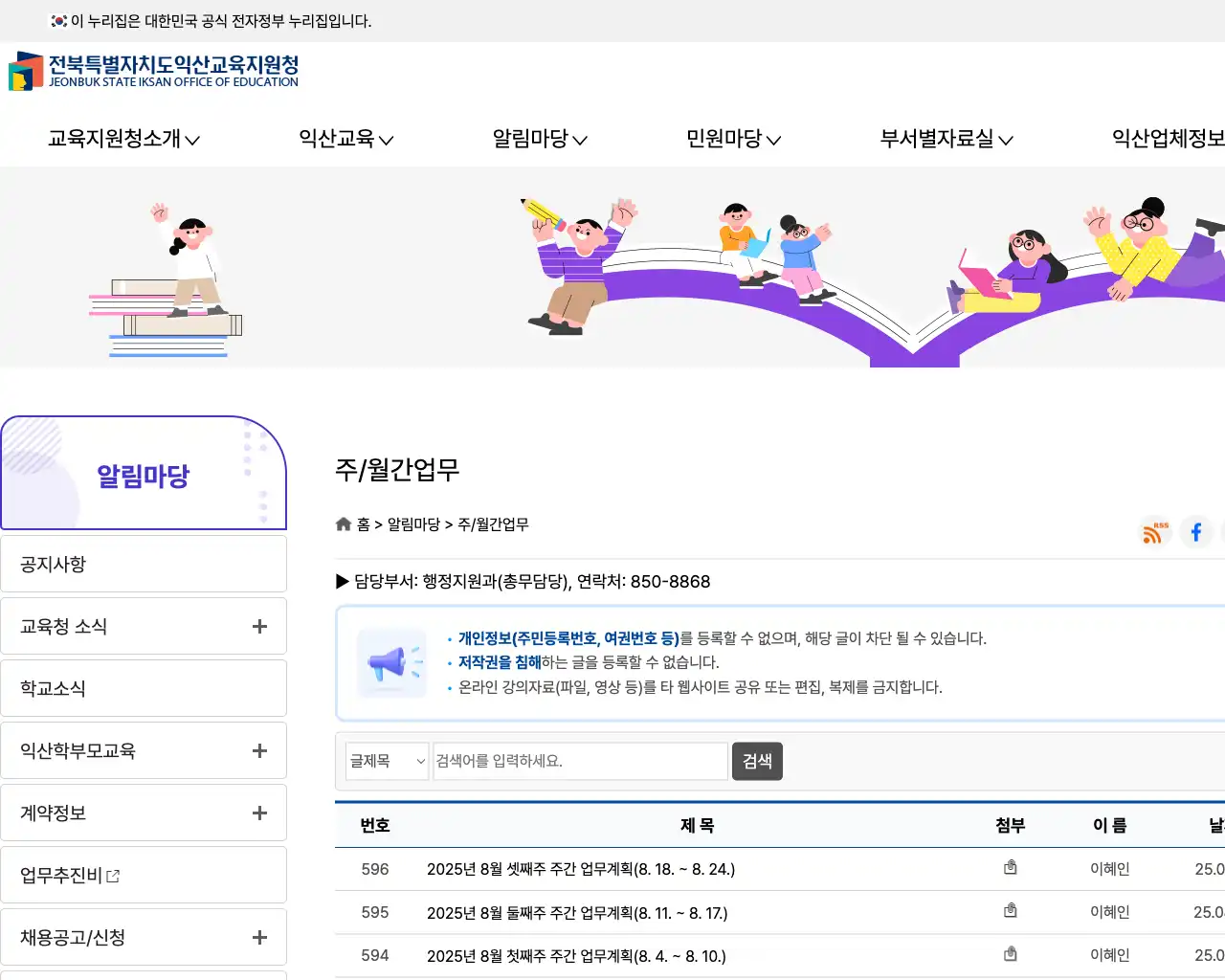Select 공지사항 in the sidebar
The width and height of the screenshot is (1225, 980).
[x=144, y=564]
